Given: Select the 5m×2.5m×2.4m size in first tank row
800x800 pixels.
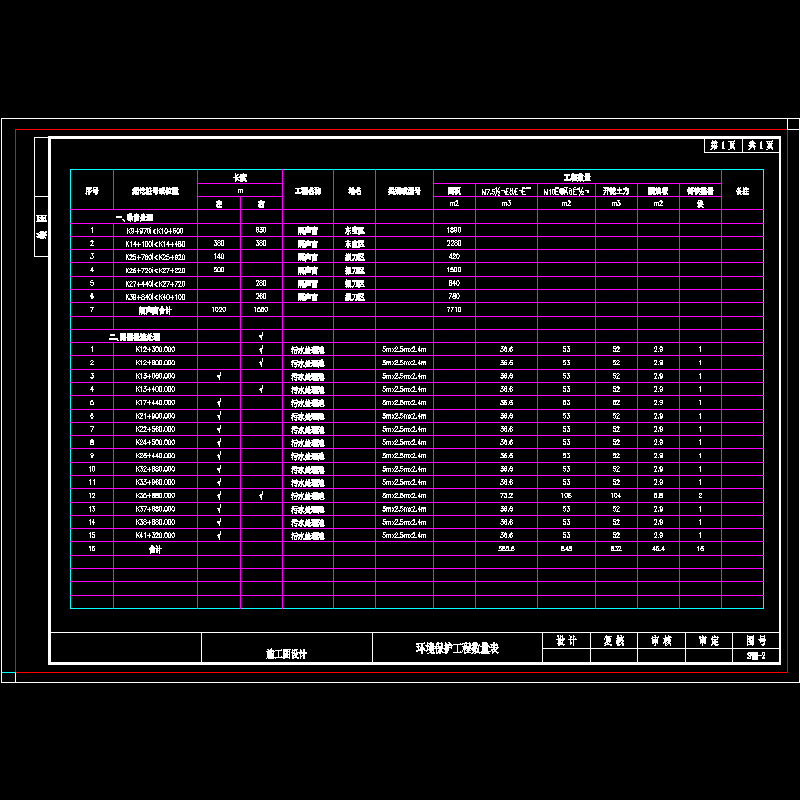Looking at the screenshot, I should tap(404, 349).
